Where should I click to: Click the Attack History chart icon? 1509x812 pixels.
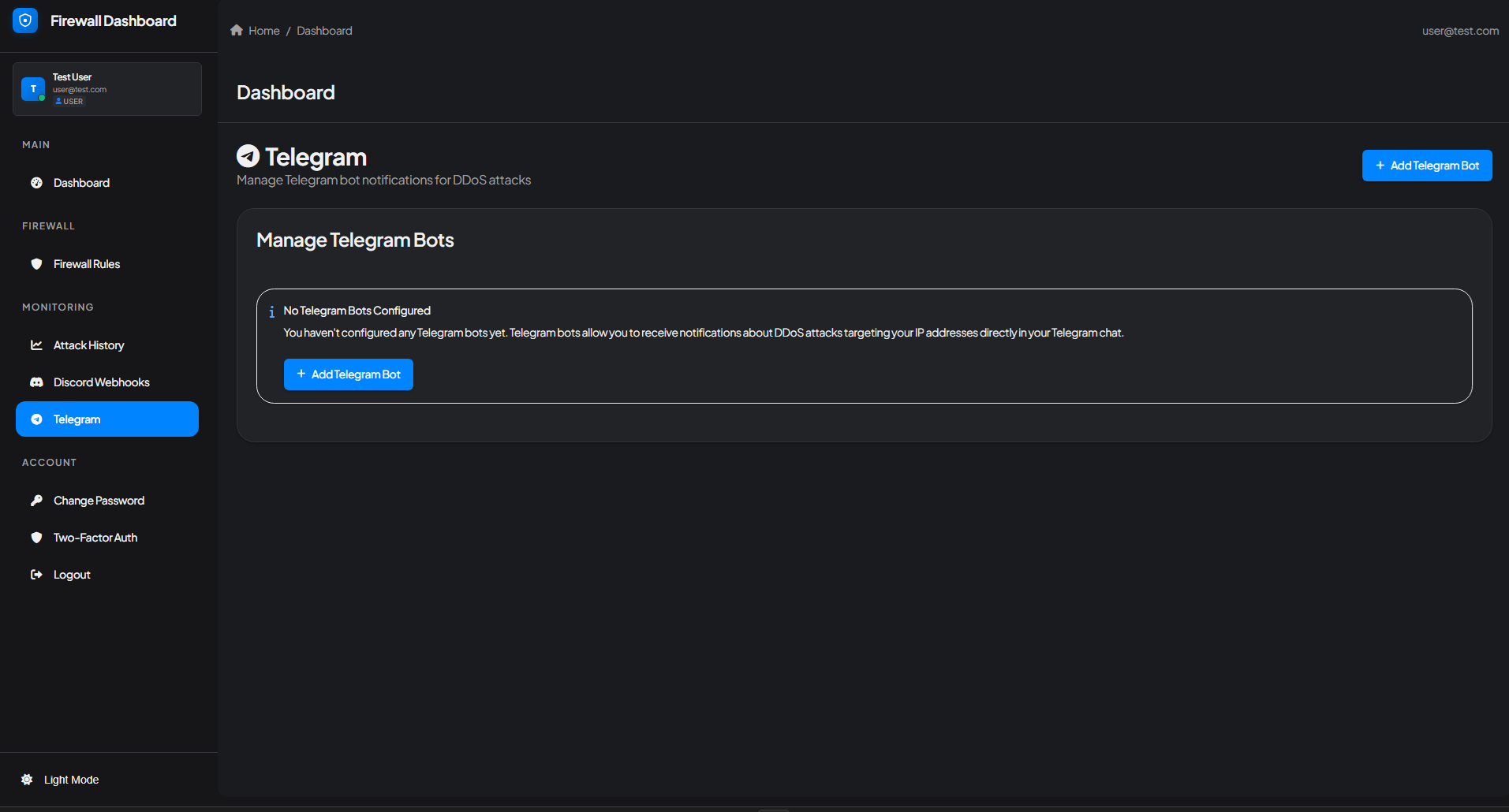pos(36,345)
